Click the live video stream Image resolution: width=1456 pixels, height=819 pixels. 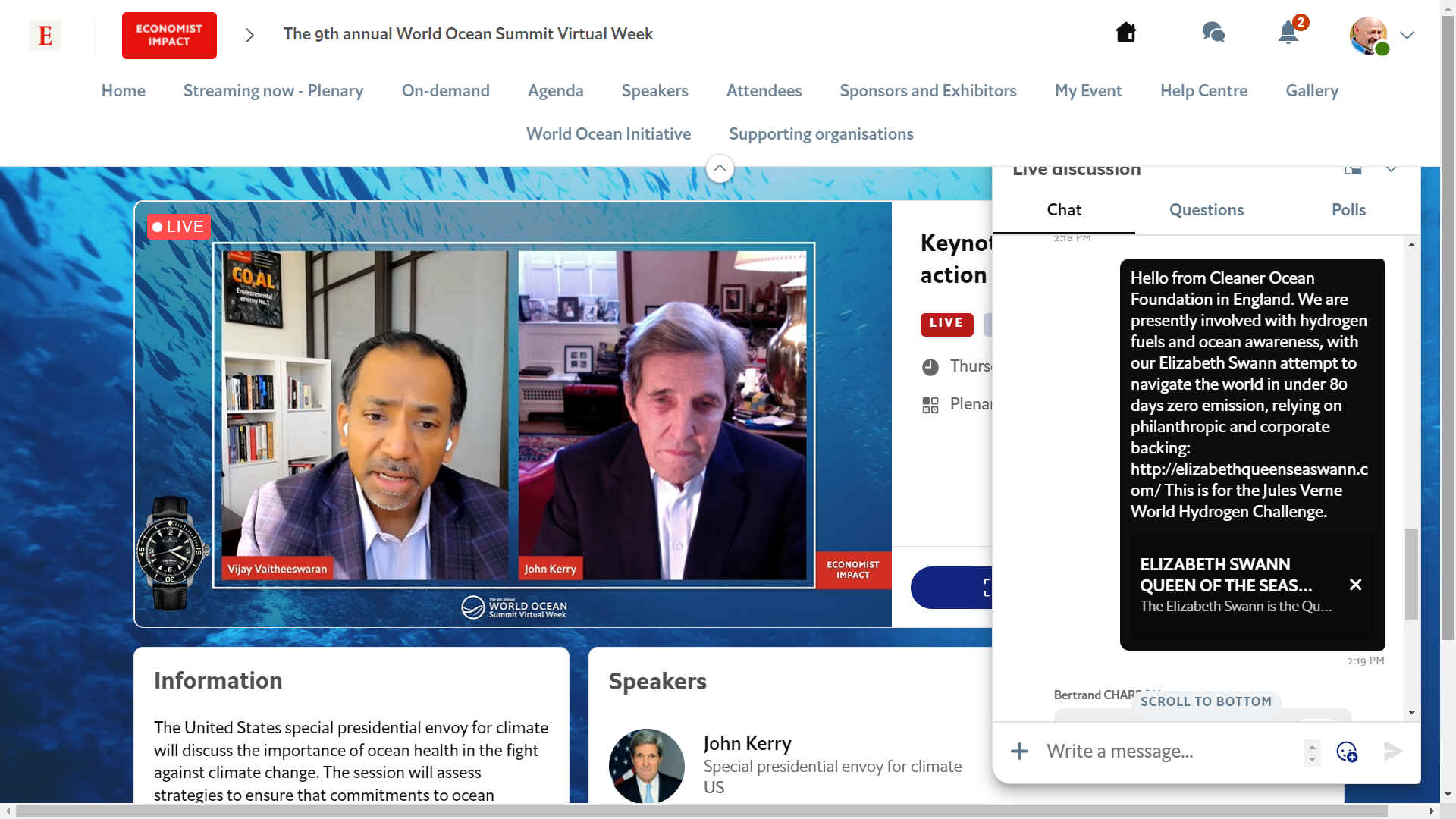tap(513, 414)
